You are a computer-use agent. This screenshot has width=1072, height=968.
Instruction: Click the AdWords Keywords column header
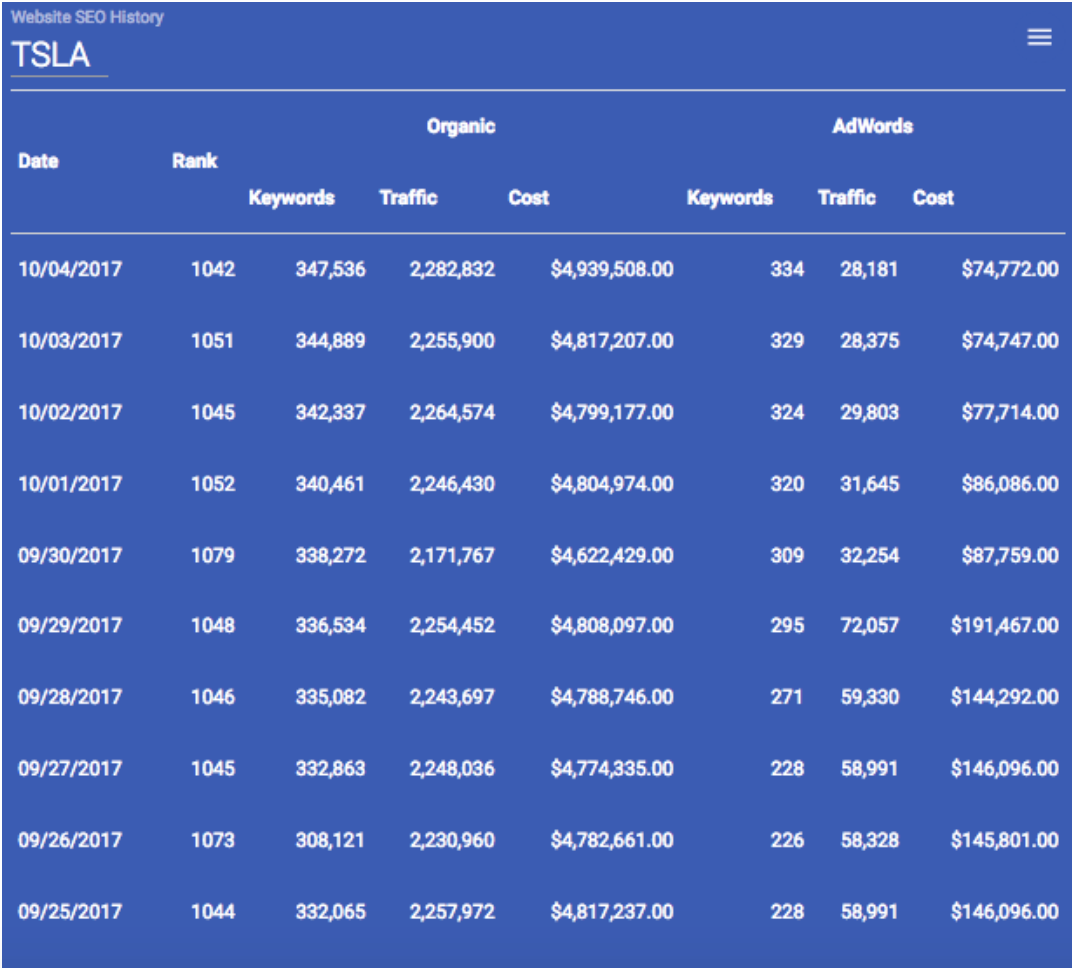tap(730, 198)
